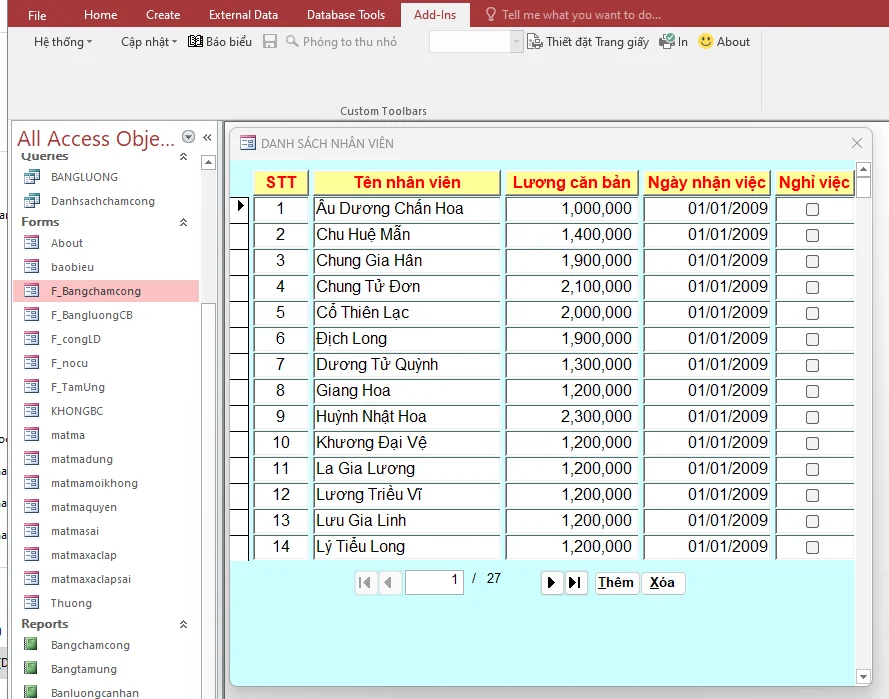Click the Xóa button

point(662,583)
